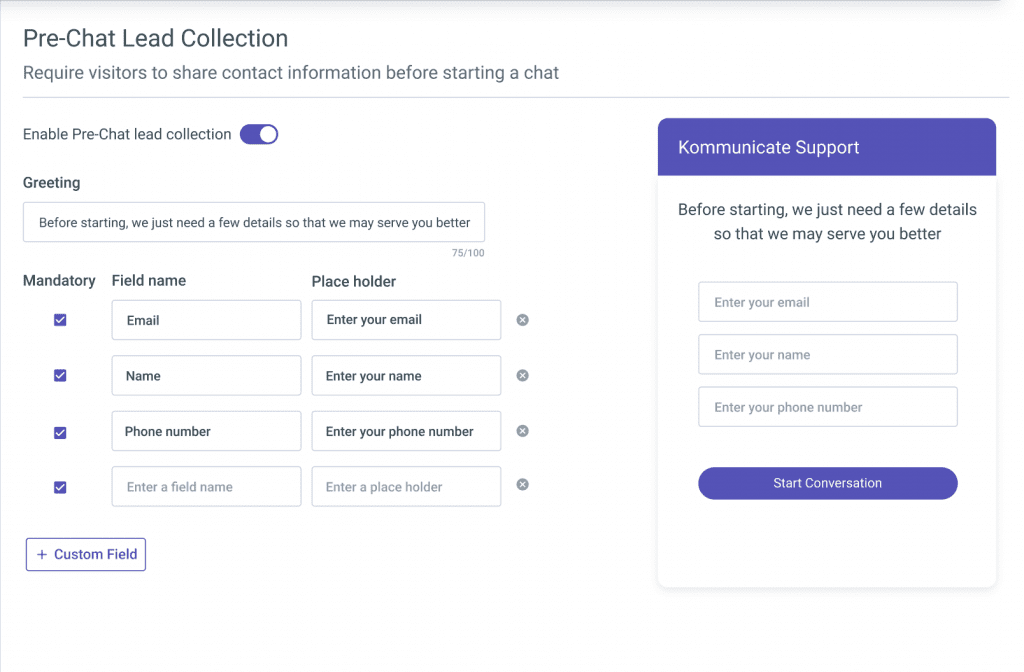Edit the 'Enter your email' placeholder input
This screenshot has height=672, width=1024.
pyautogui.click(x=406, y=320)
